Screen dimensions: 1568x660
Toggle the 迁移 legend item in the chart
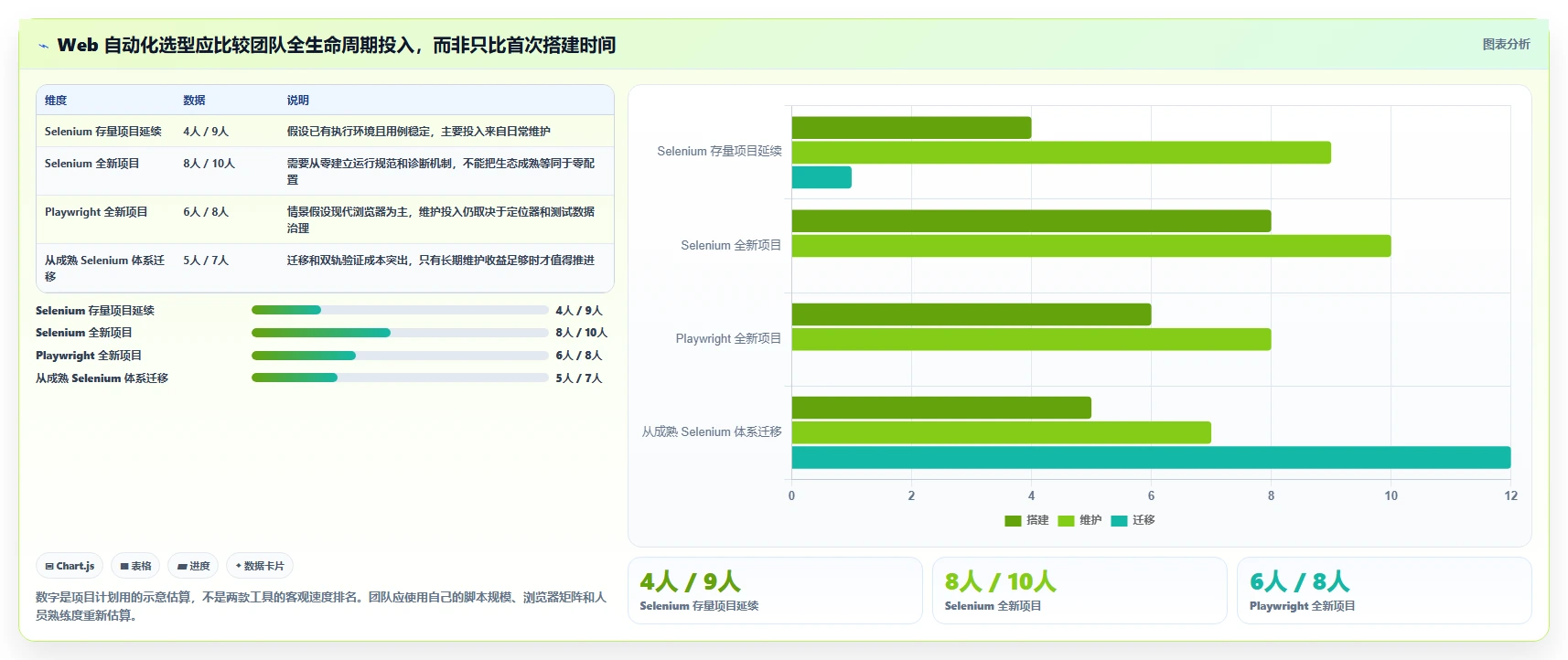[x=1133, y=520]
